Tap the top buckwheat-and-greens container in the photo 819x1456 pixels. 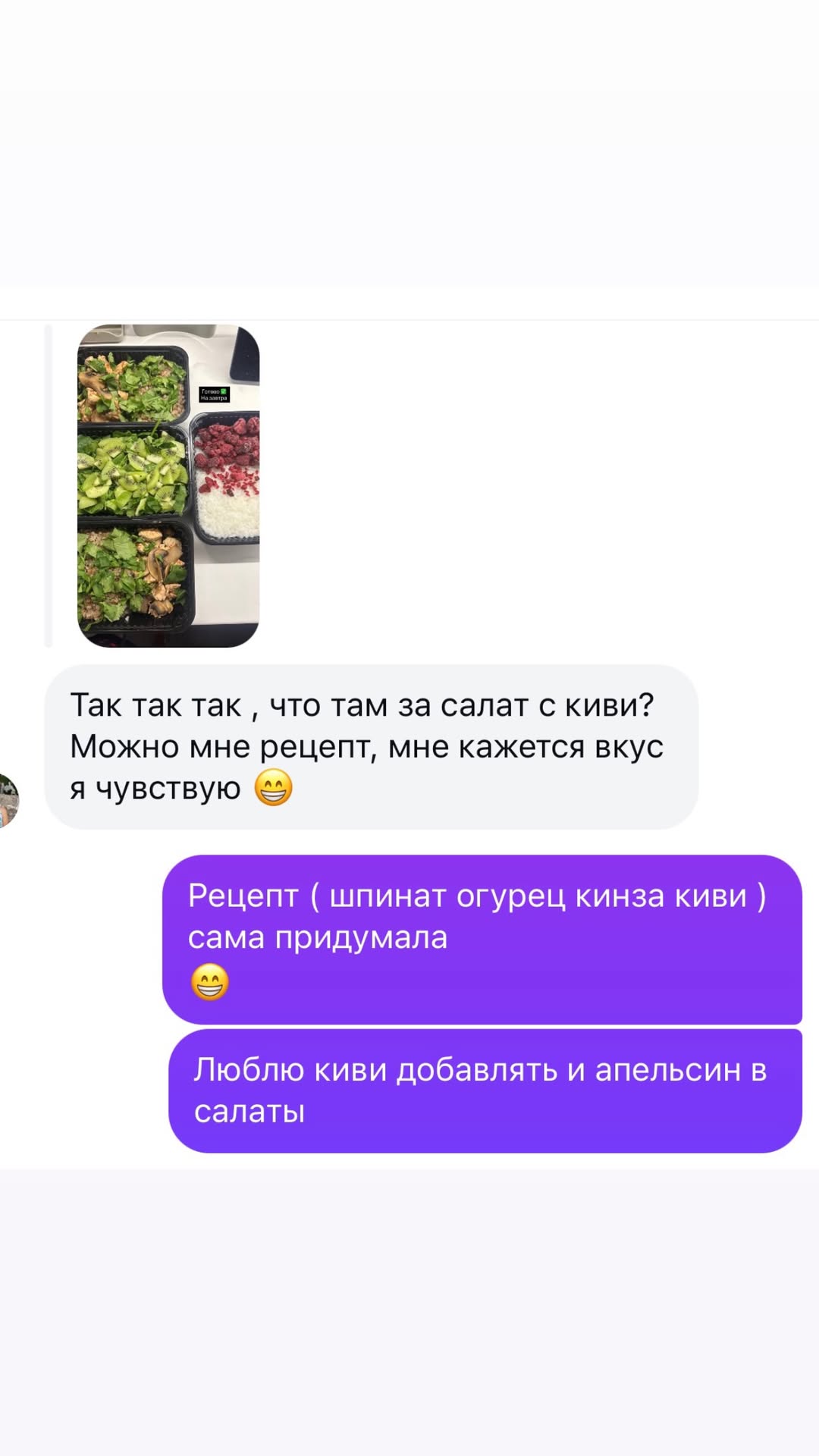coord(133,384)
